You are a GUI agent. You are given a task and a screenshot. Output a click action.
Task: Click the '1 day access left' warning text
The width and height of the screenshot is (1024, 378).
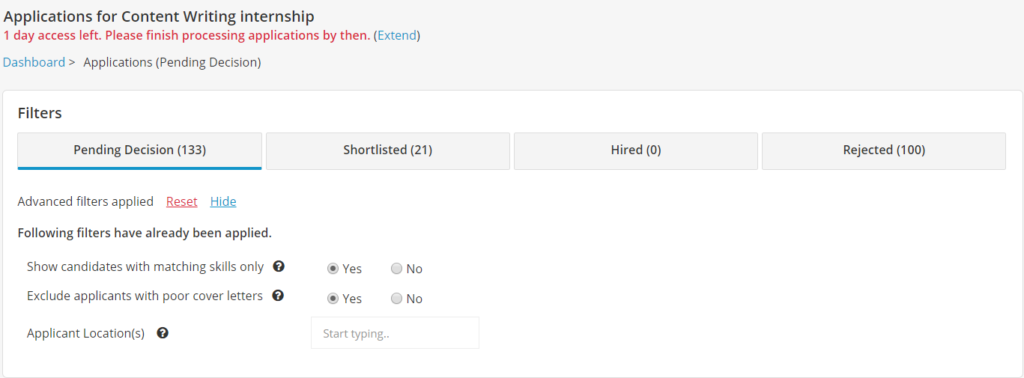tap(187, 35)
